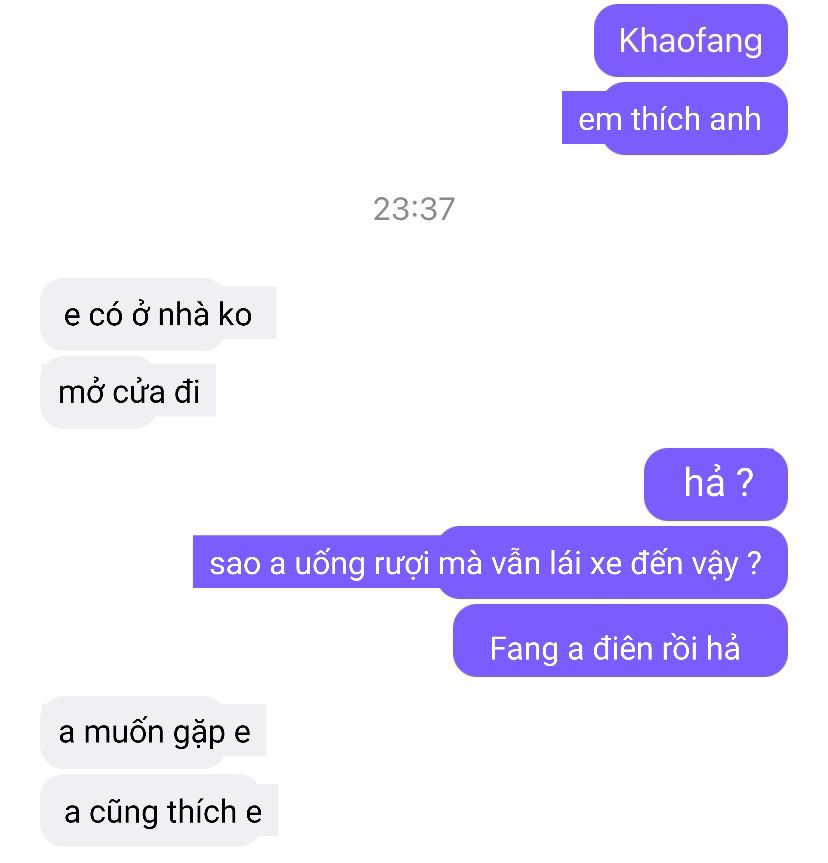Screen dimensions: 828x863
Task: Click the 'hả ?' sent message bubble
Action: point(716,484)
